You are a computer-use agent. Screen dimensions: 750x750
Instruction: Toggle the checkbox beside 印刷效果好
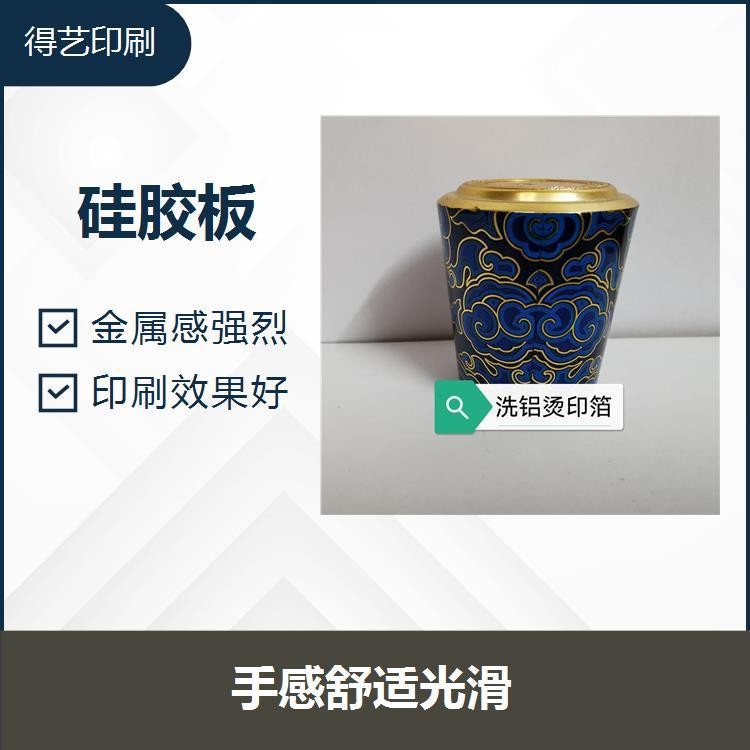point(58,393)
